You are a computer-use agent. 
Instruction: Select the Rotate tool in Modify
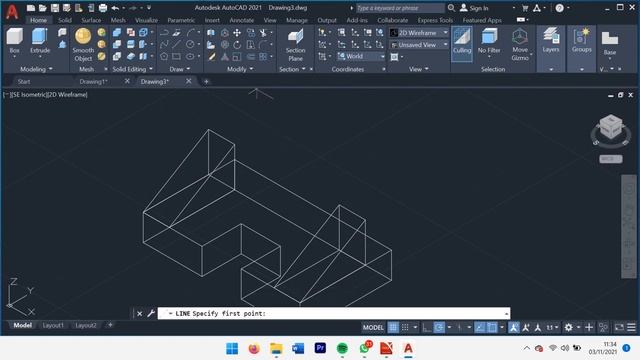237,44
